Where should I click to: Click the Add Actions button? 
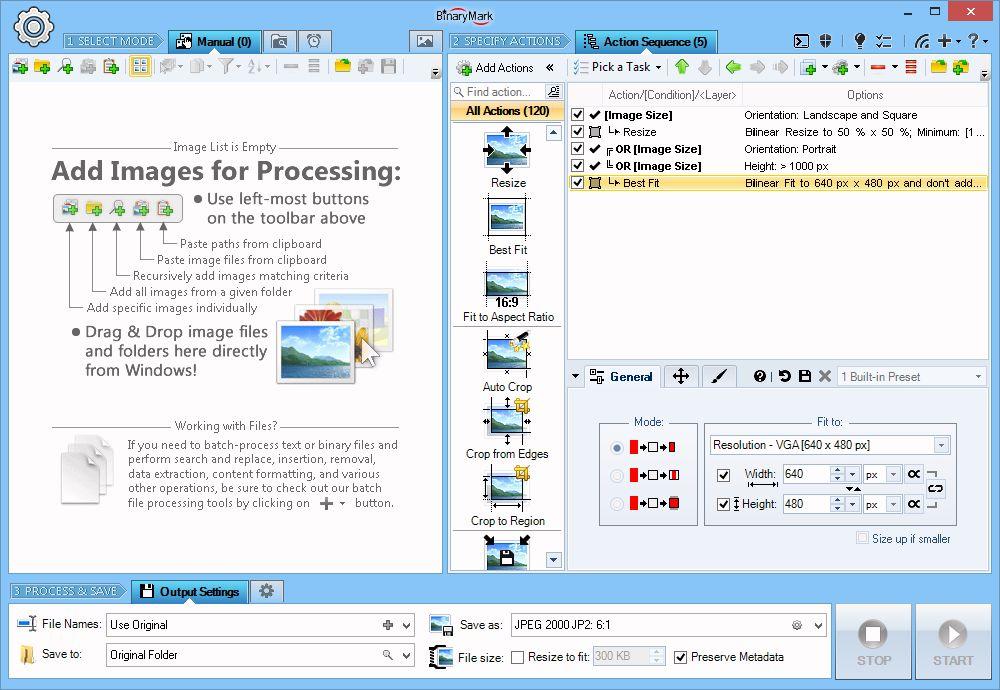point(495,67)
